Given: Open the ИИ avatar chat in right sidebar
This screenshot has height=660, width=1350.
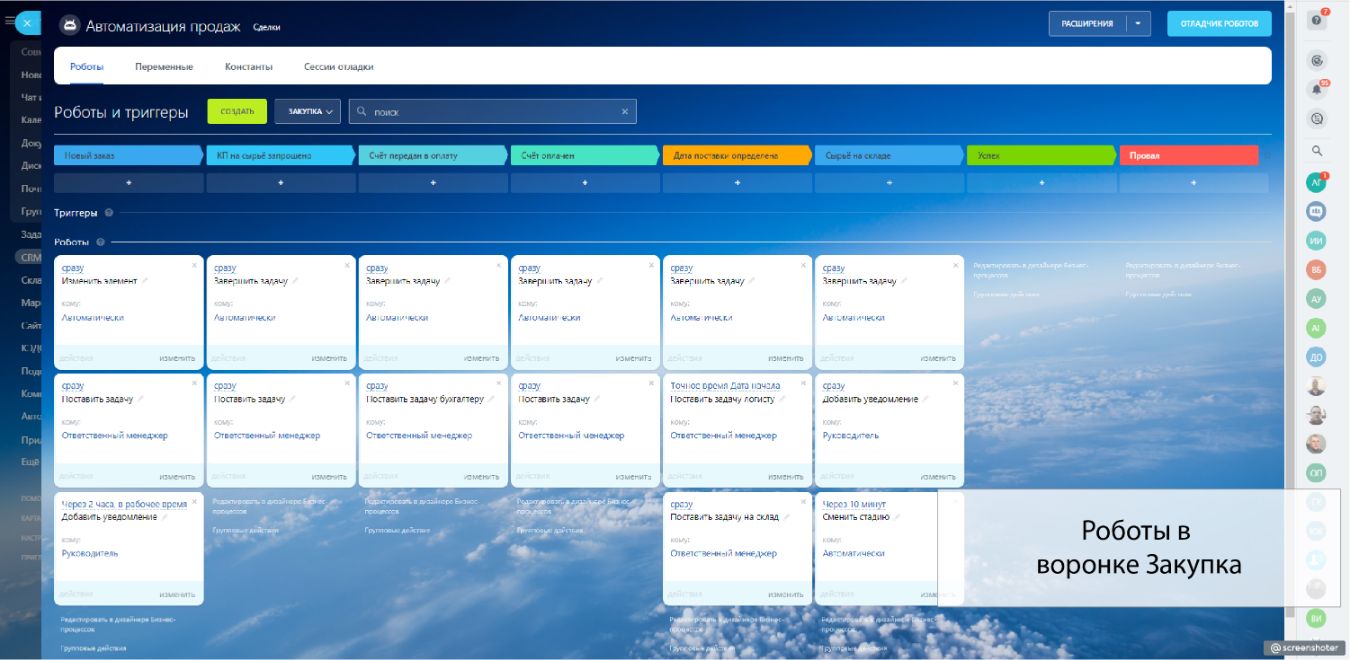Looking at the screenshot, I should click(1317, 240).
